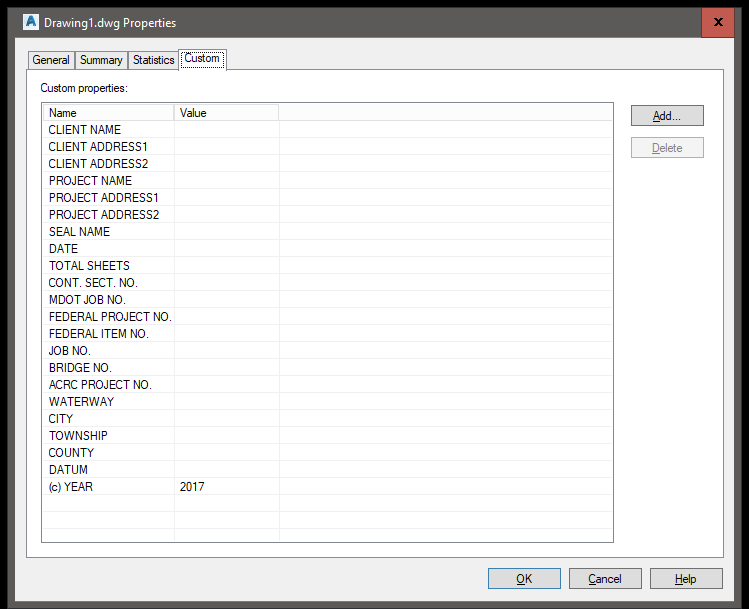Switch to the General tab

pos(51,60)
